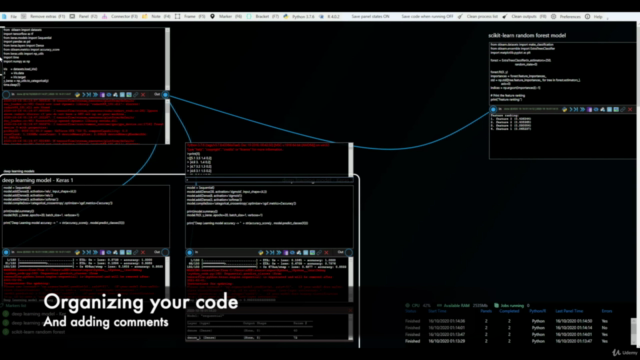Run the datasets import panel with single arrow
Viewport: 640px width, 360px height.
tap(84, 95)
